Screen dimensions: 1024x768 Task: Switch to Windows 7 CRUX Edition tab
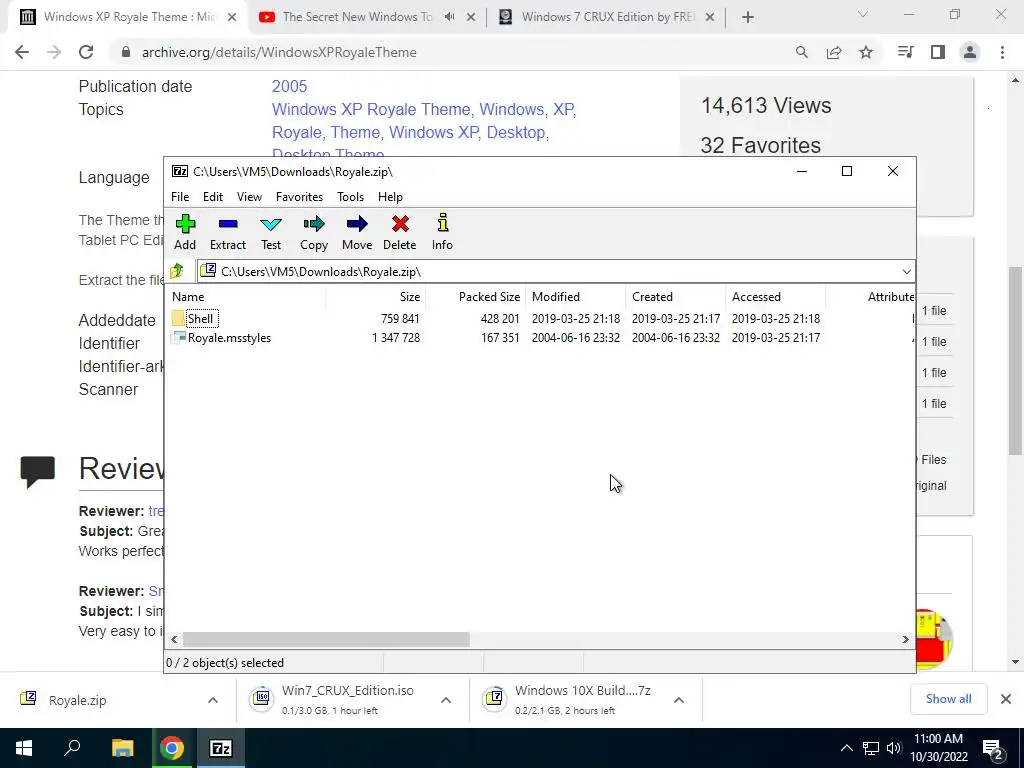tap(607, 17)
